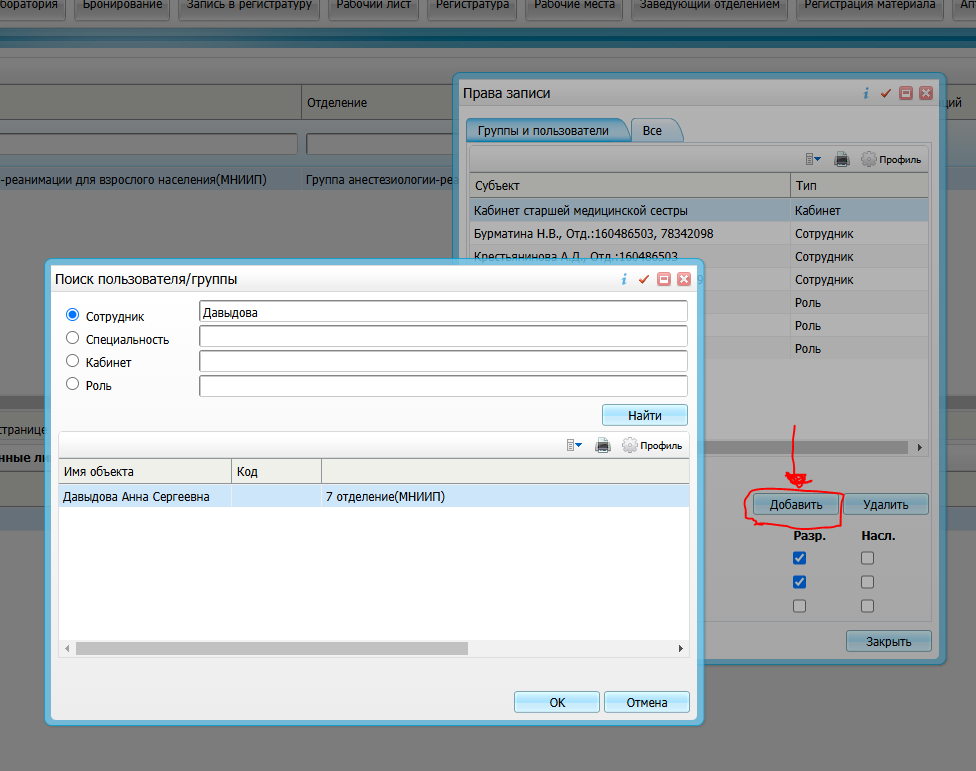Click the Сотрудник text field with Давыдова

(x=443, y=313)
